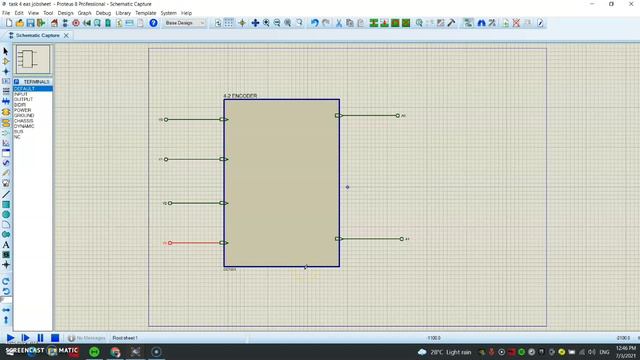This screenshot has width=640, height=360.
Task: Step the simulation forward one frame
Action: pos(25,338)
